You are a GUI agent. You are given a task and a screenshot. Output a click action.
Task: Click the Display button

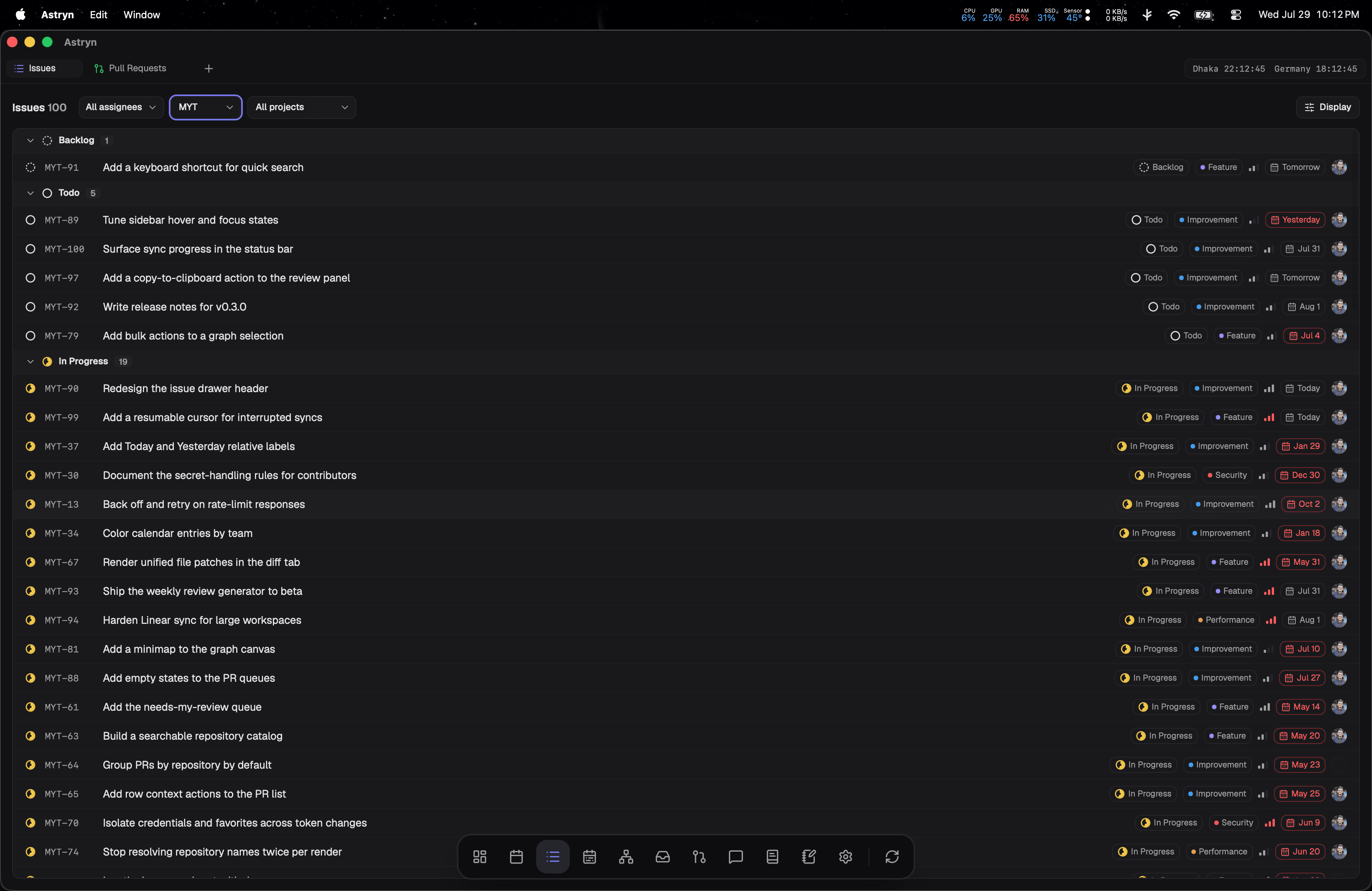[x=1328, y=107]
